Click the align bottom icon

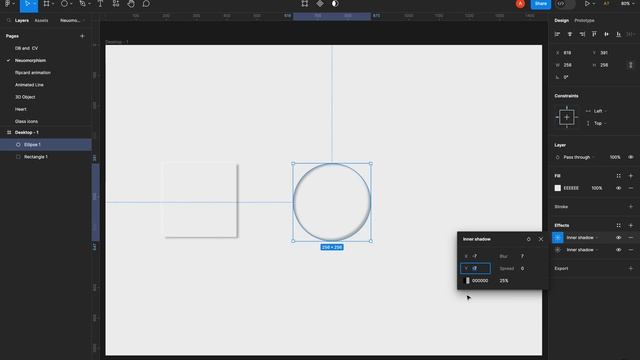coord(619,34)
